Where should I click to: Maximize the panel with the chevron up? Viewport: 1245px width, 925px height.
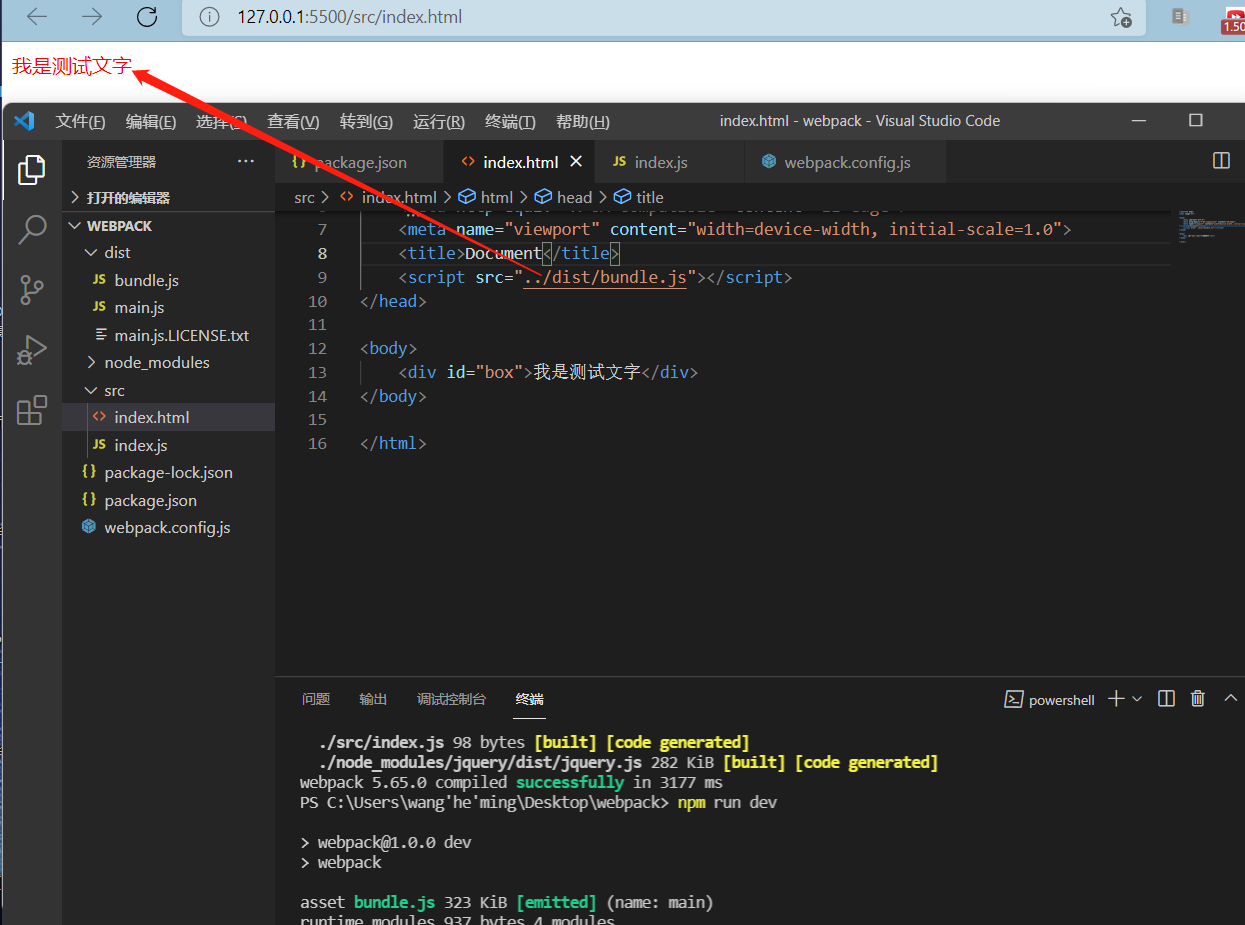1231,699
